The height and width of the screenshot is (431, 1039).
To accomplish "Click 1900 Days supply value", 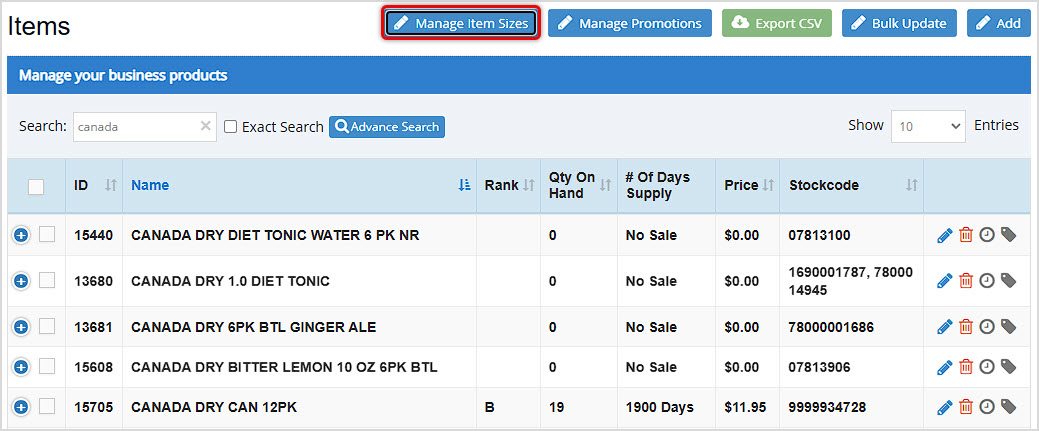I will pyautogui.click(x=659, y=407).
